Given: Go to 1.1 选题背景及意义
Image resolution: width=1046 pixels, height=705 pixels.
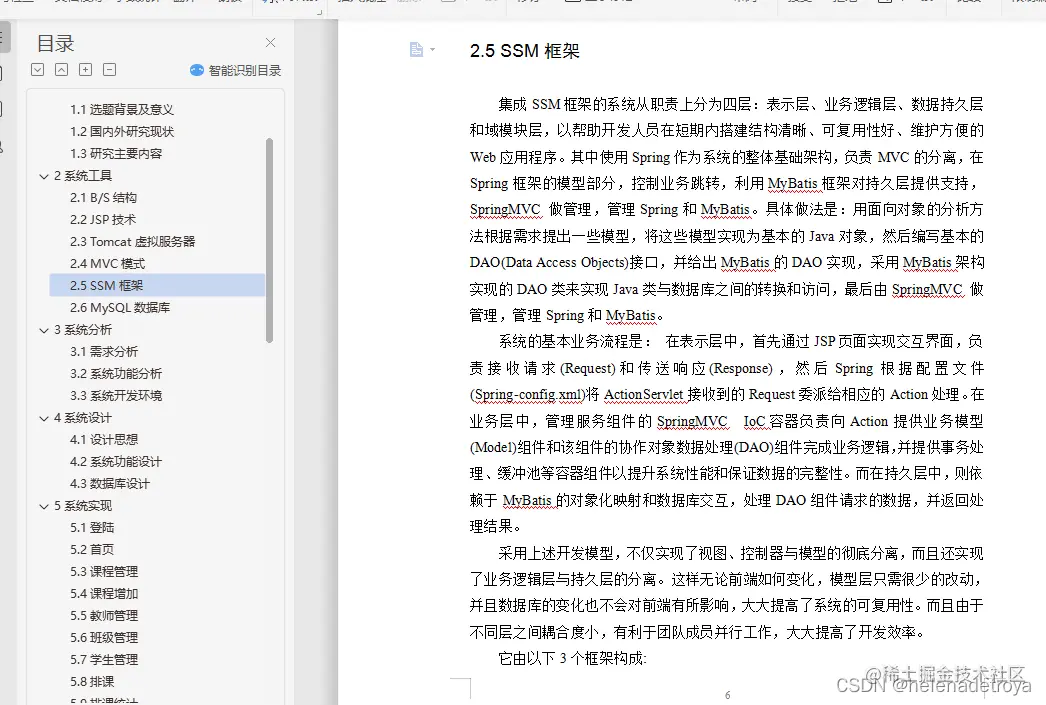Looking at the screenshot, I should pyautogui.click(x=121, y=109).
